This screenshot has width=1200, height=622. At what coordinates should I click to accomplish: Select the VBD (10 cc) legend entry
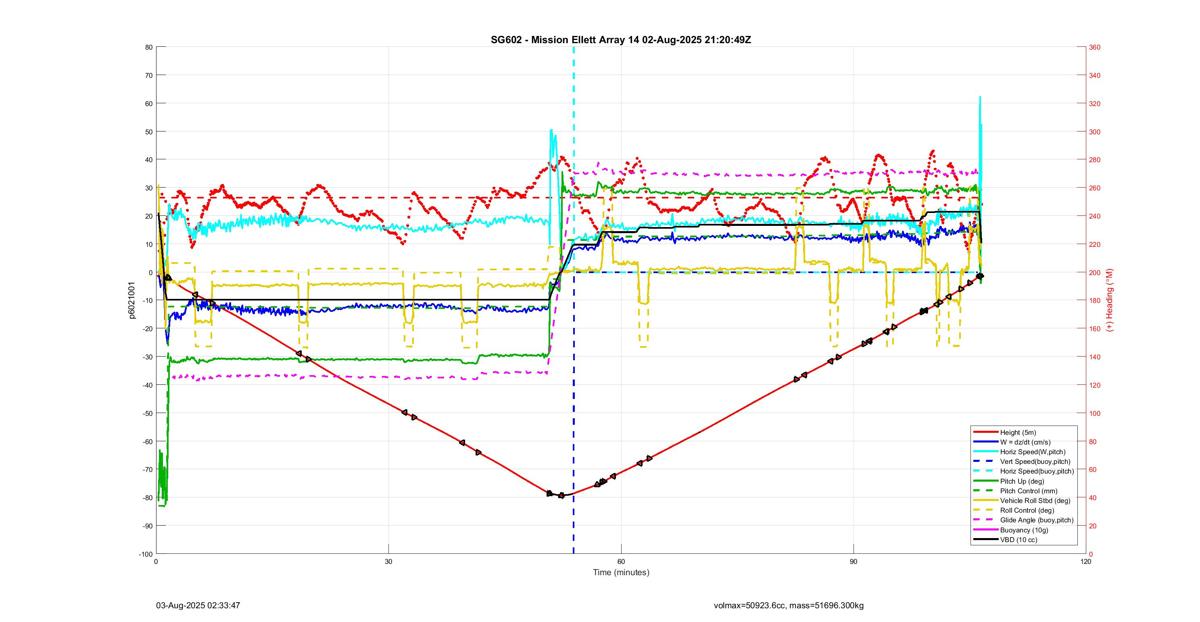tap(1021, 540)
